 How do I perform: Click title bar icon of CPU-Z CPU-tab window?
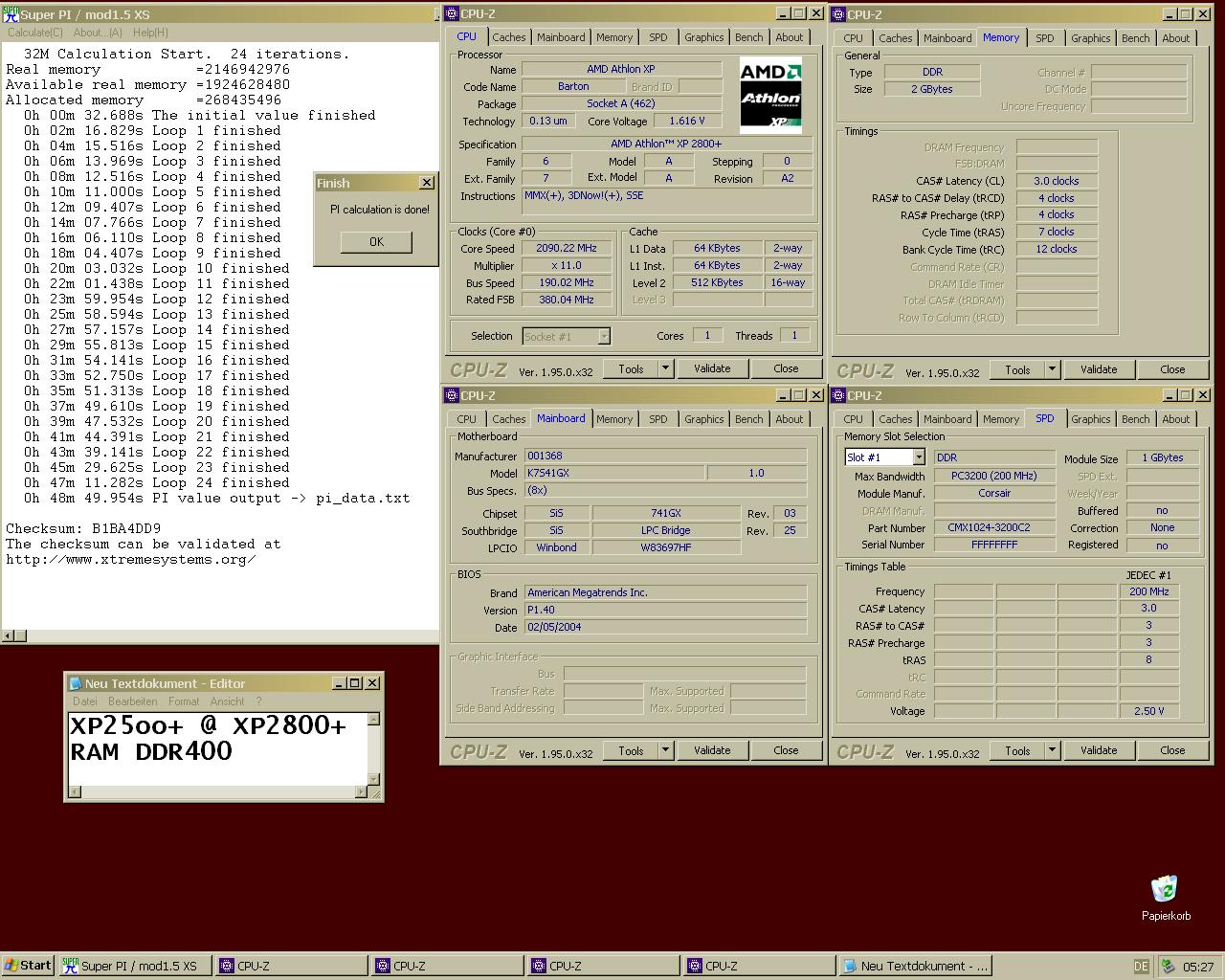tap(452, 14)
